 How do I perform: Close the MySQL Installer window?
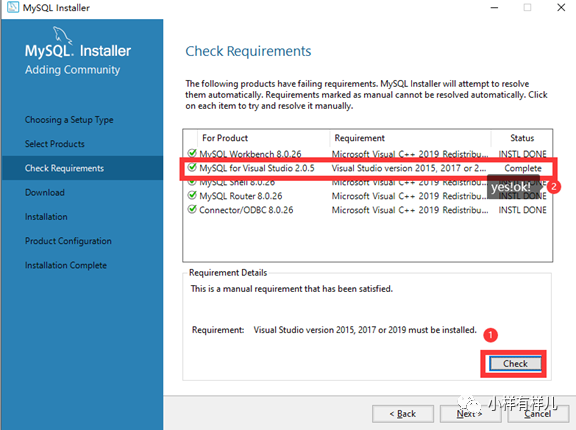coord(561,8)
